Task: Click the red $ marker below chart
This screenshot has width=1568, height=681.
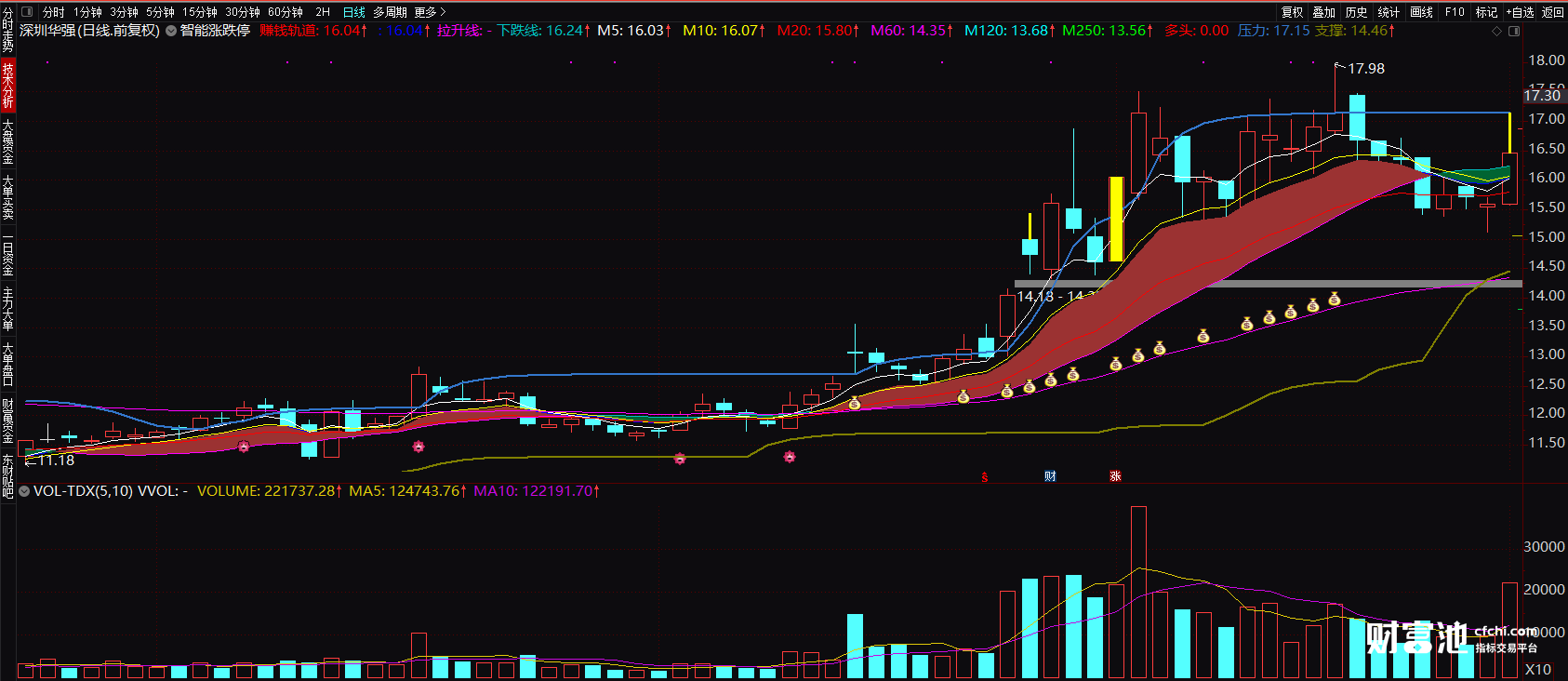Action: point(985,477)
